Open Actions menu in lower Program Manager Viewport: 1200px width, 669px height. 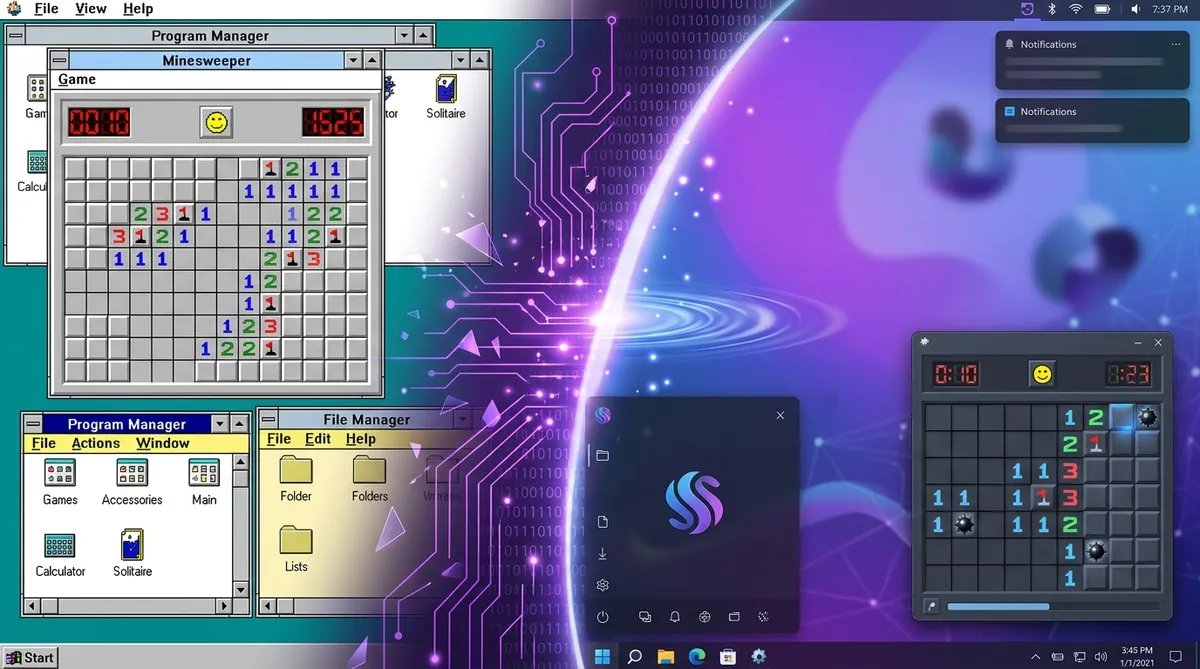click(x=96, y=443)
